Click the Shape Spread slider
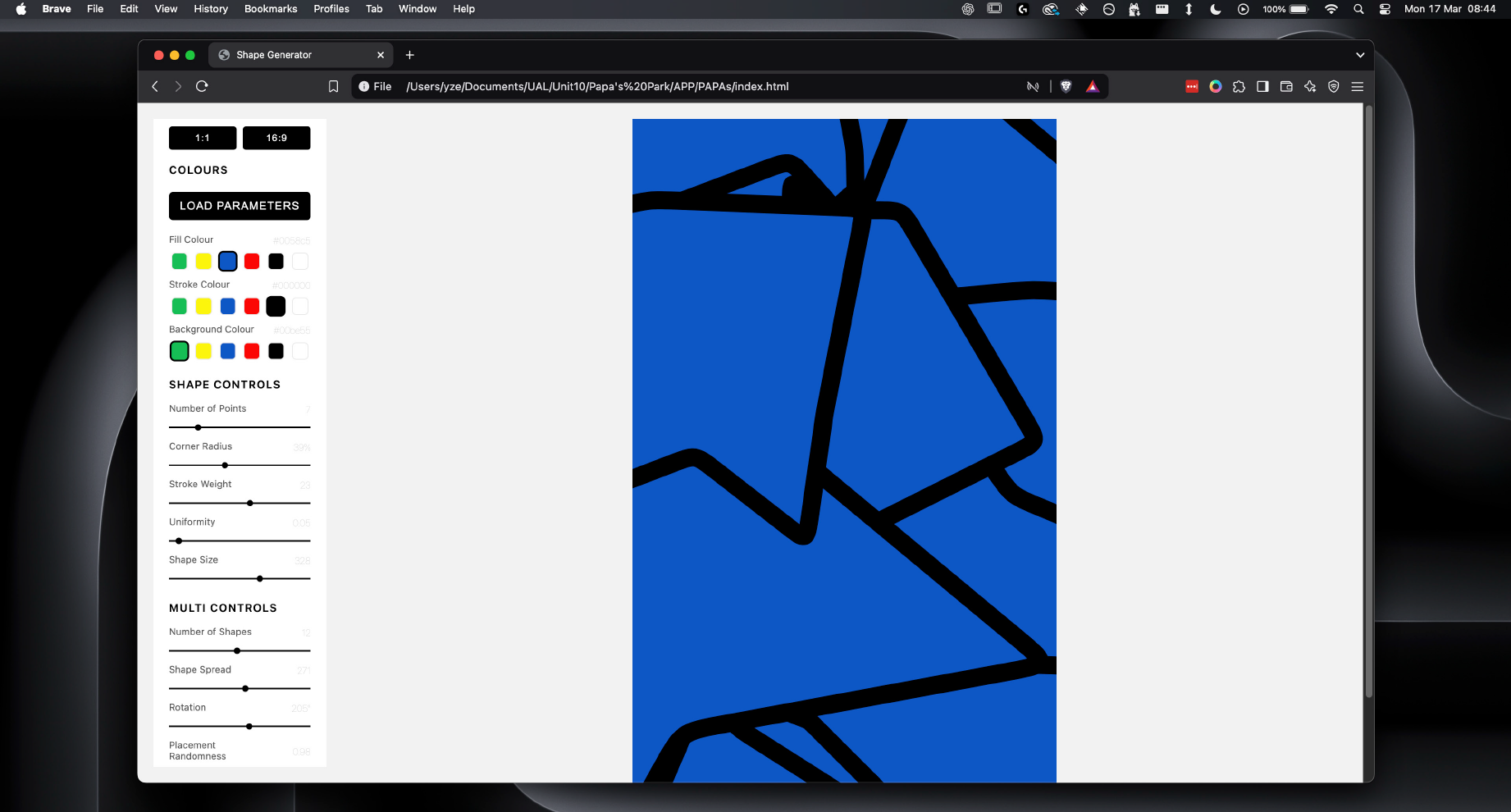The width and height of the screenshot is (1511, 812). tap(240, 688)
